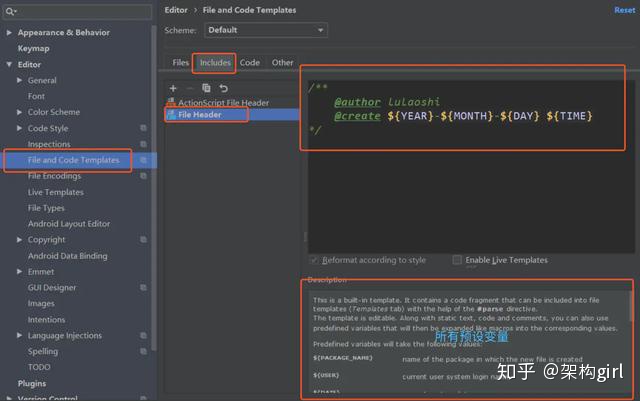Click the Remove template minus icon

189,88
